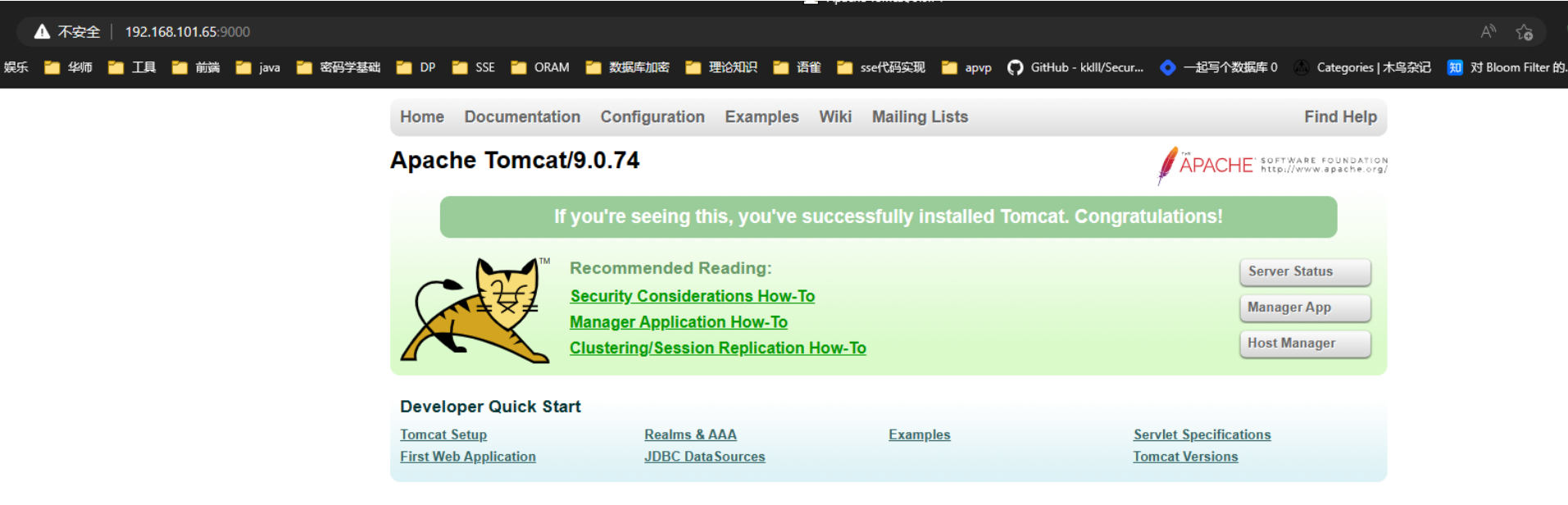Open the 一起写个数据库 bookmark

[1219, 67]
